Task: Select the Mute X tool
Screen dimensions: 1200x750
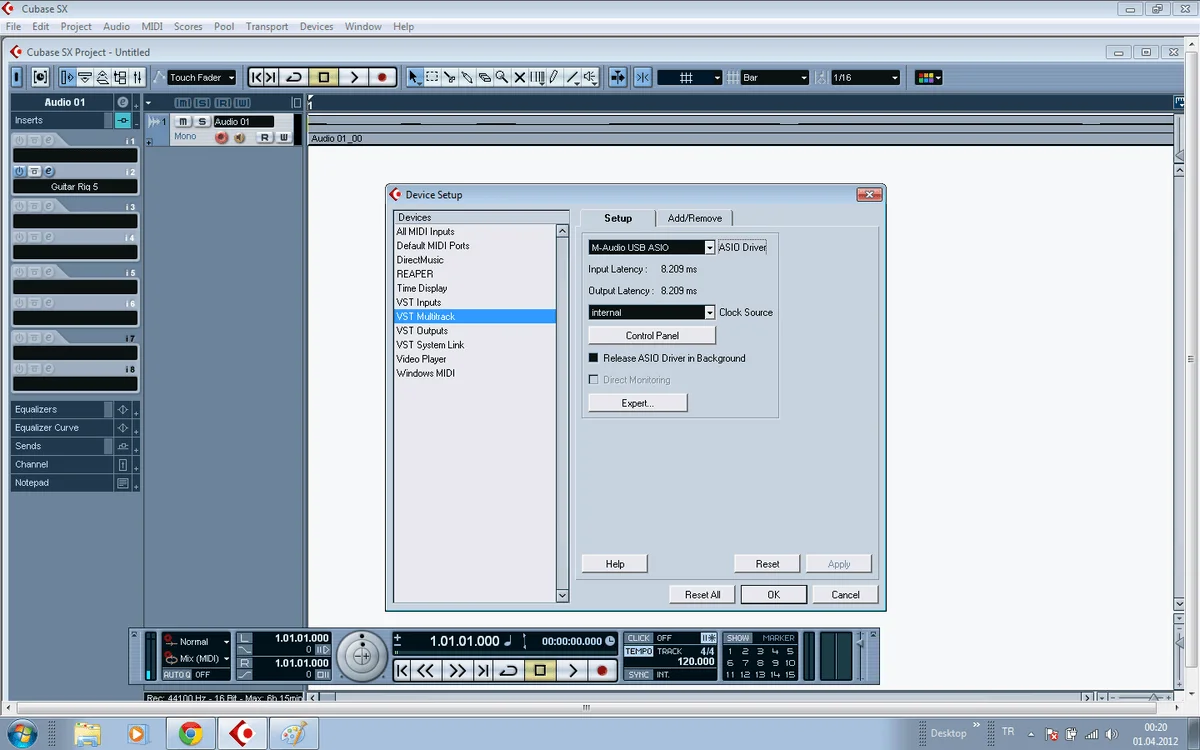Action: pyautogui.click(x=519, y=77)
